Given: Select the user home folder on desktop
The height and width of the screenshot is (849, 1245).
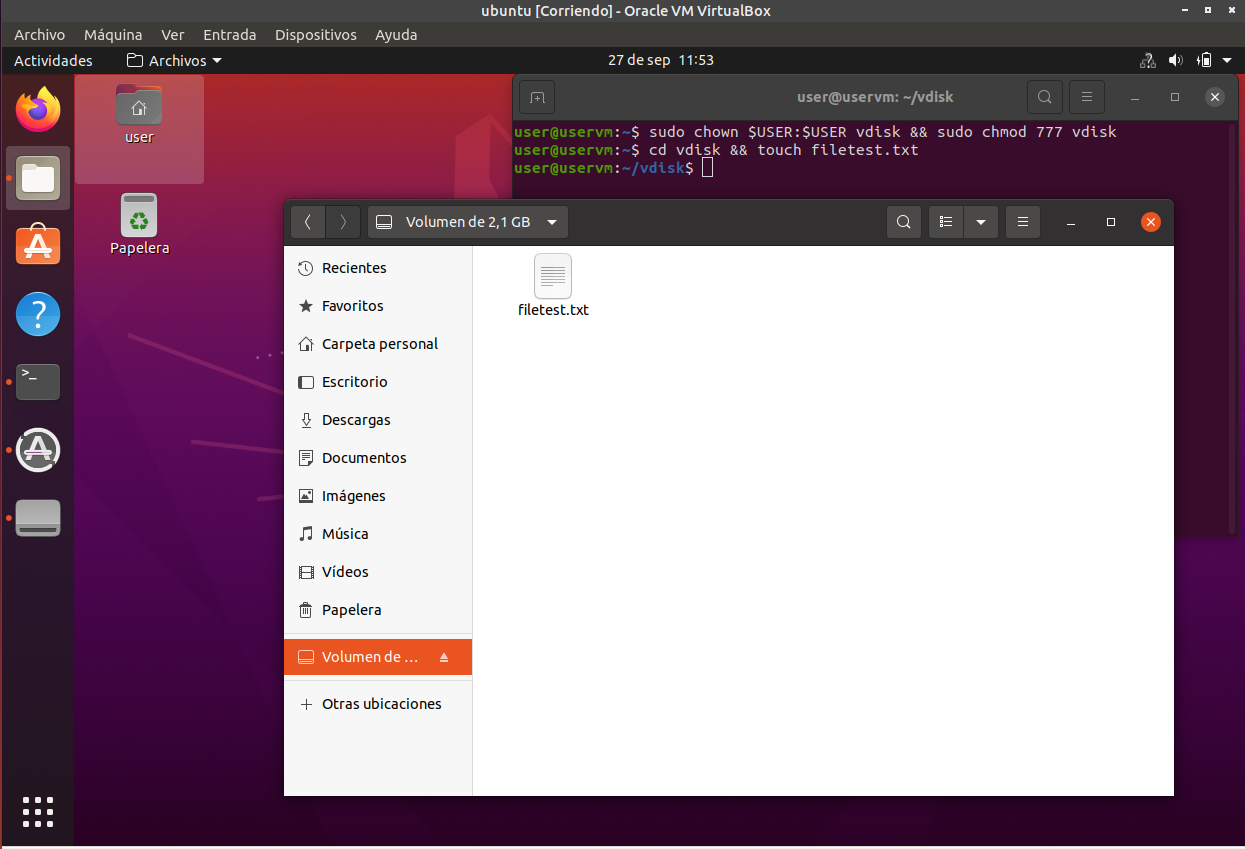Looking at the screenshot, I should tap(139, 114).
